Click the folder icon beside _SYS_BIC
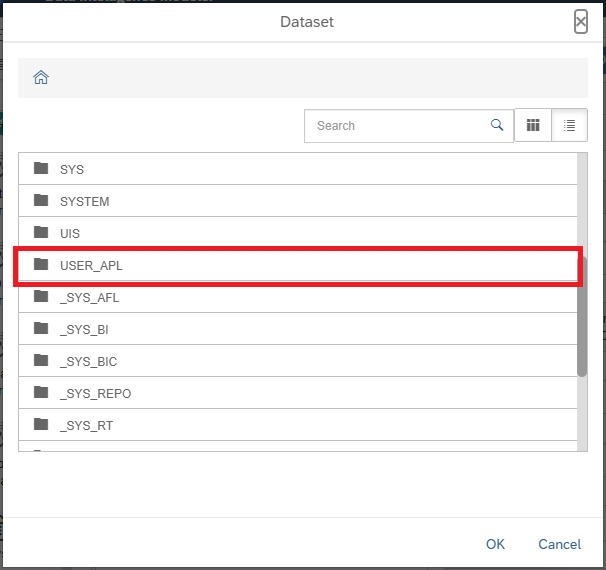This screenshot has height=570, width=606. click(x=41, y=361)
